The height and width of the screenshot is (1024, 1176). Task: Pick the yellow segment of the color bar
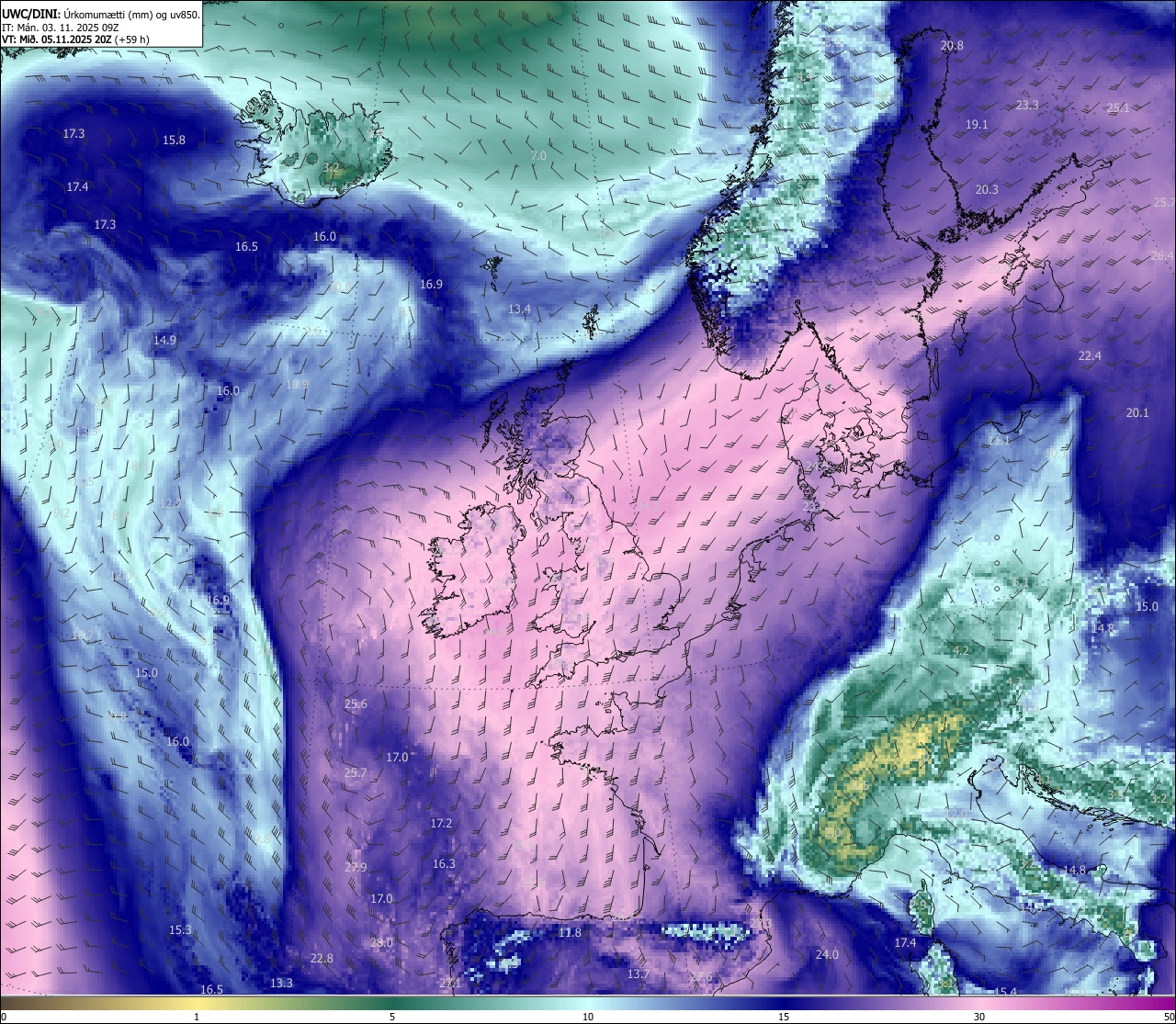coord(197,1003)
